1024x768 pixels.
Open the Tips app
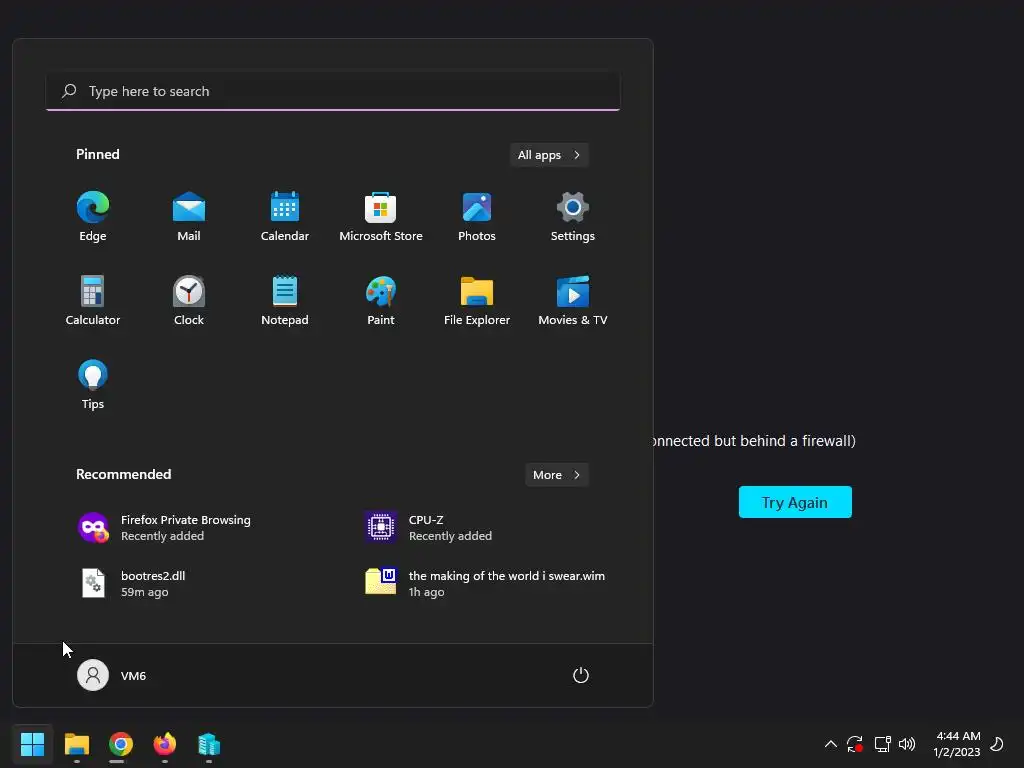(x=93, y=385)
